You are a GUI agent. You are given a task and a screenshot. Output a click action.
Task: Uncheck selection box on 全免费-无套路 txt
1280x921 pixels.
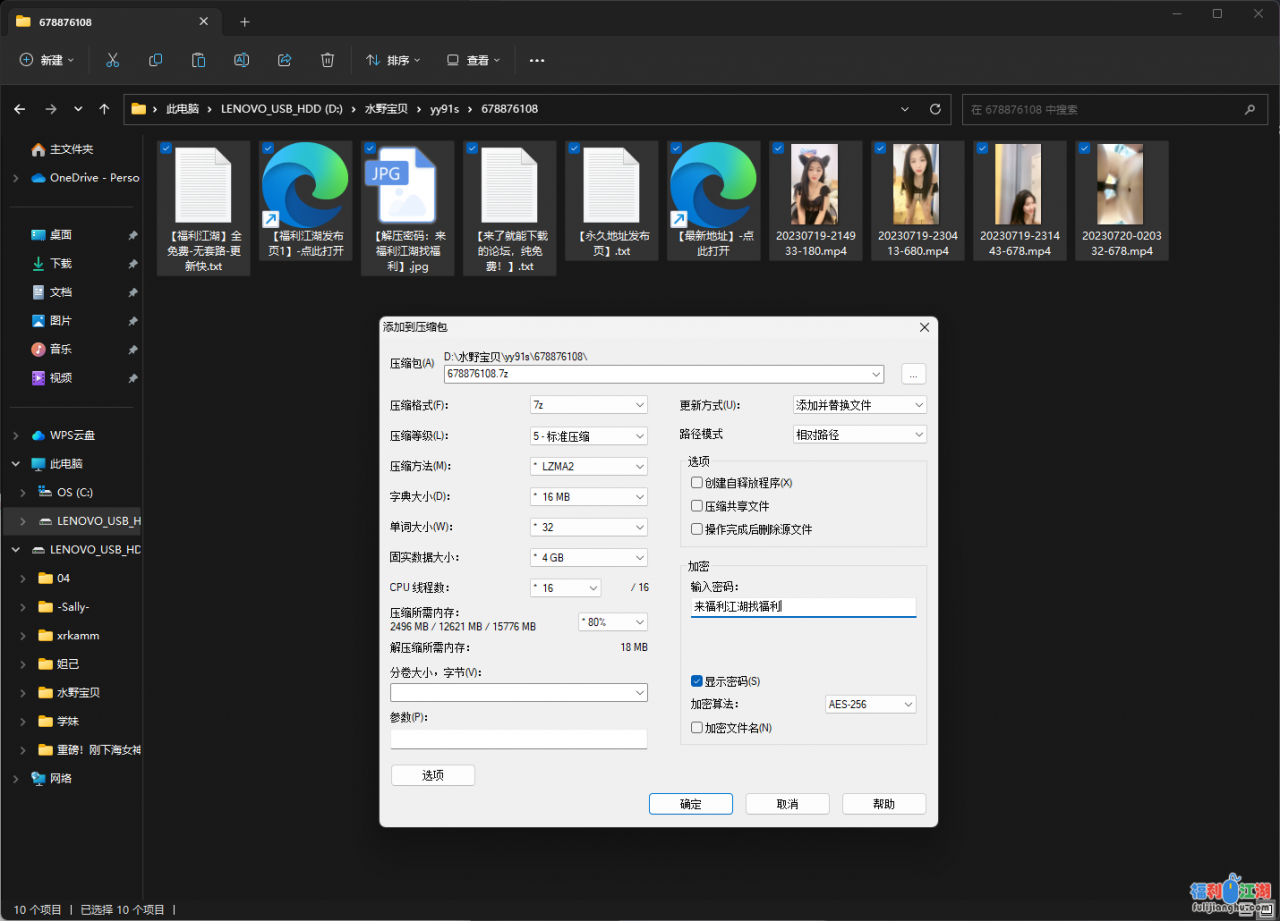click(x=165, y=148)
